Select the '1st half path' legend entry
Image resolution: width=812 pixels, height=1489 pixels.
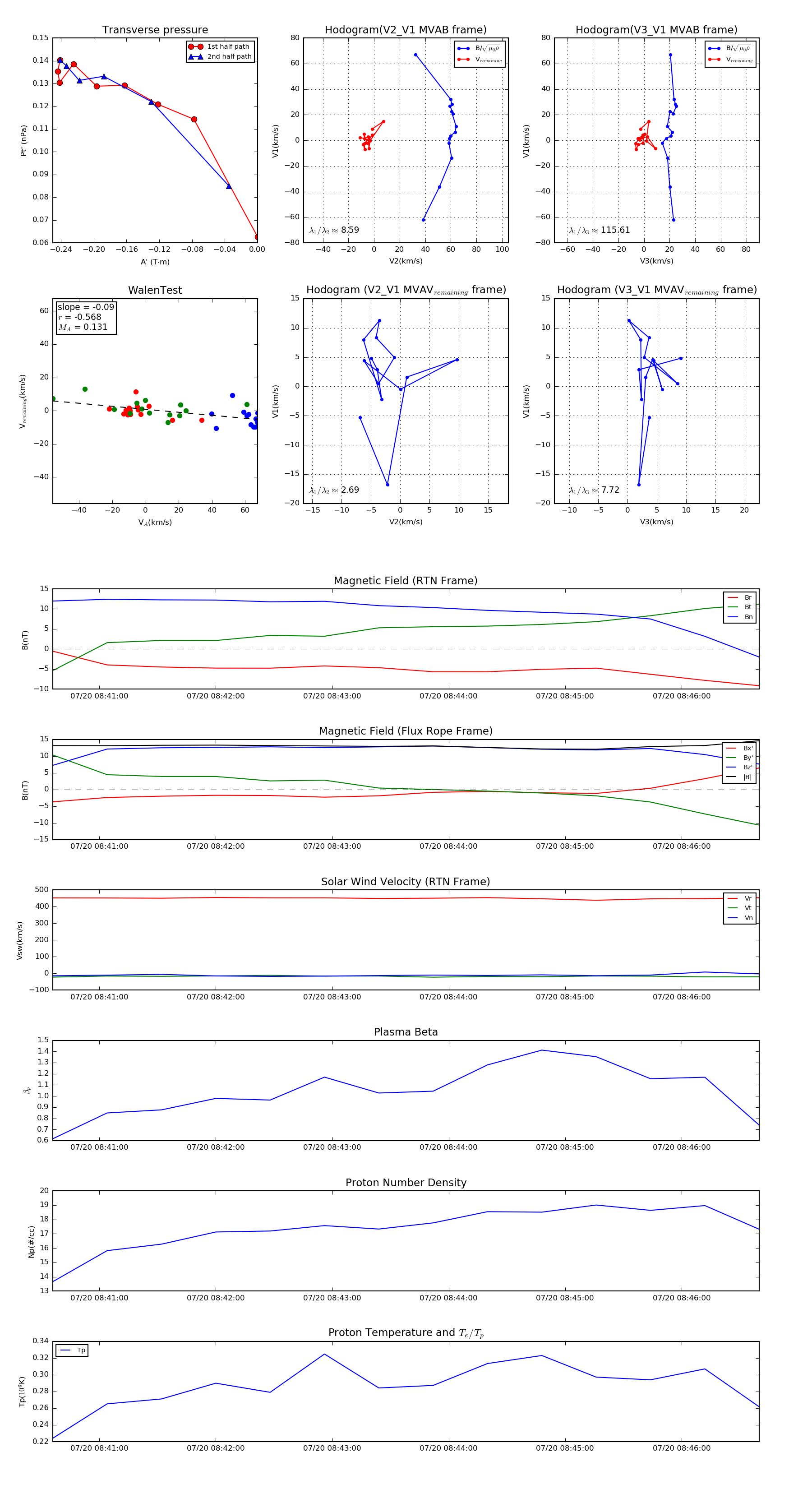pos(220,47)
